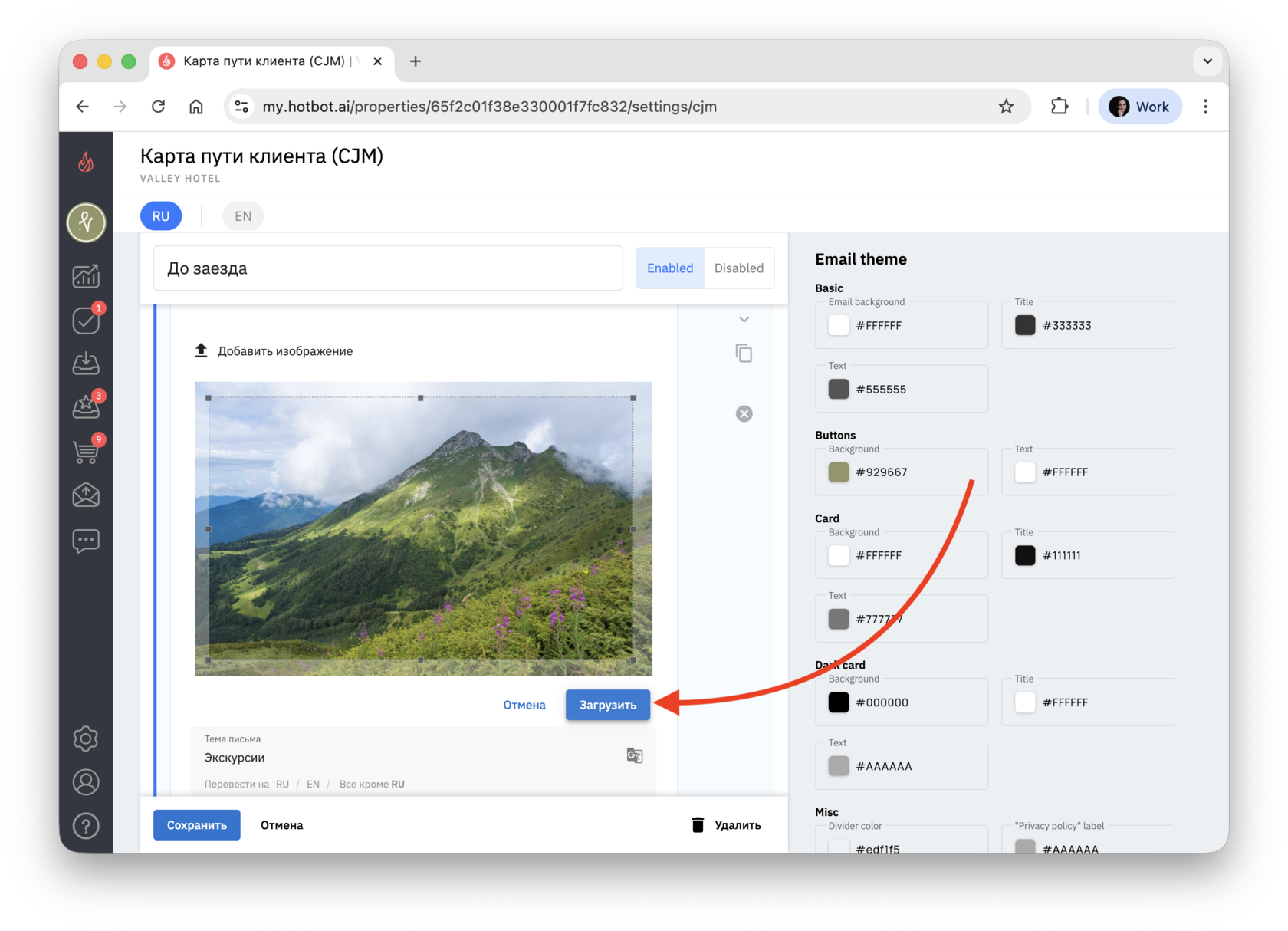Click the HotBot flame logo icon
The width and height of the screenshot is (1288, 931).
pos(86,161)
